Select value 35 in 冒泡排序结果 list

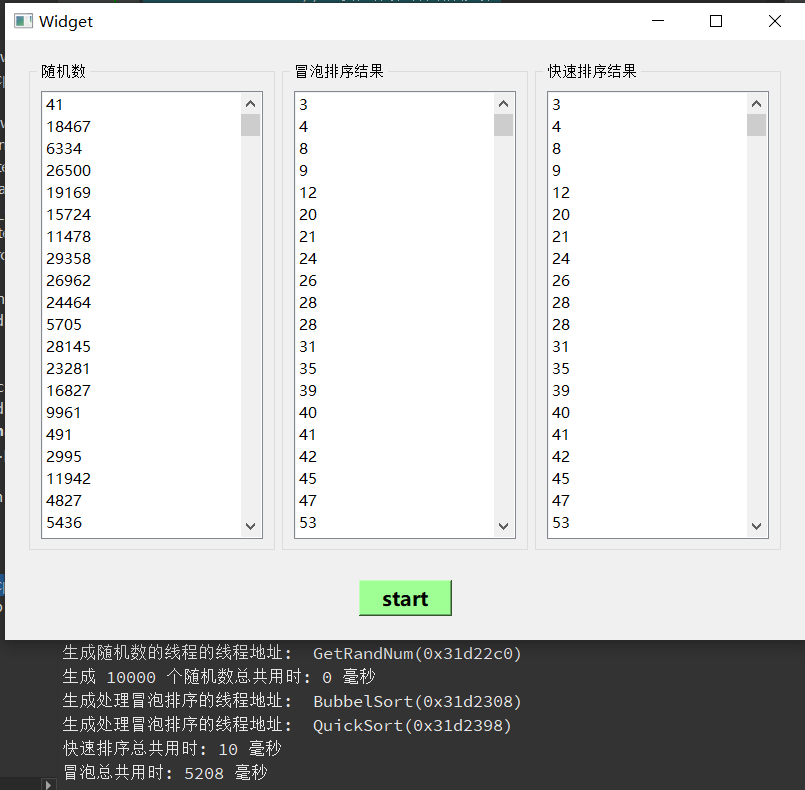394,369
